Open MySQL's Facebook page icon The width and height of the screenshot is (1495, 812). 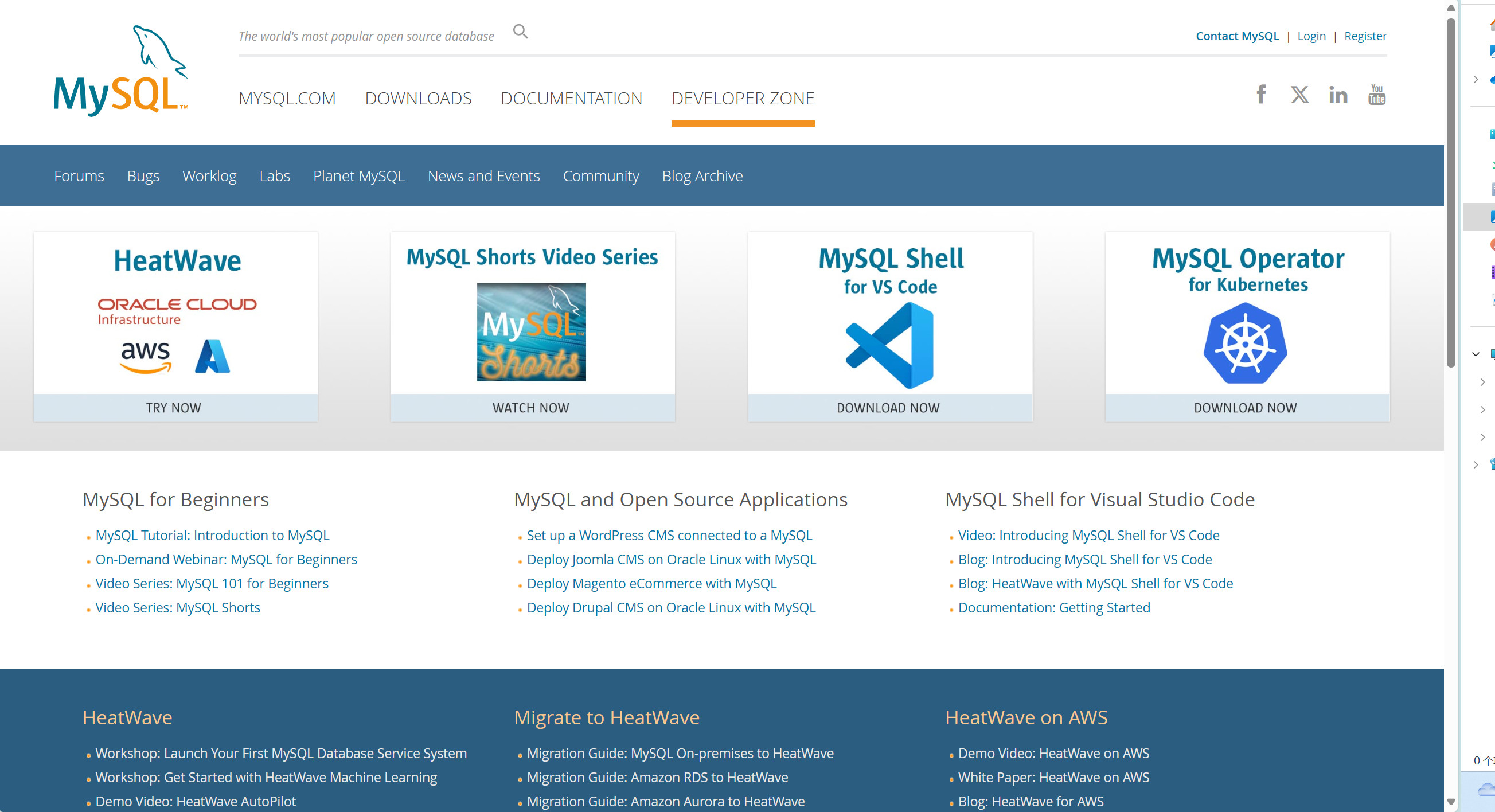coord(1260,95)
